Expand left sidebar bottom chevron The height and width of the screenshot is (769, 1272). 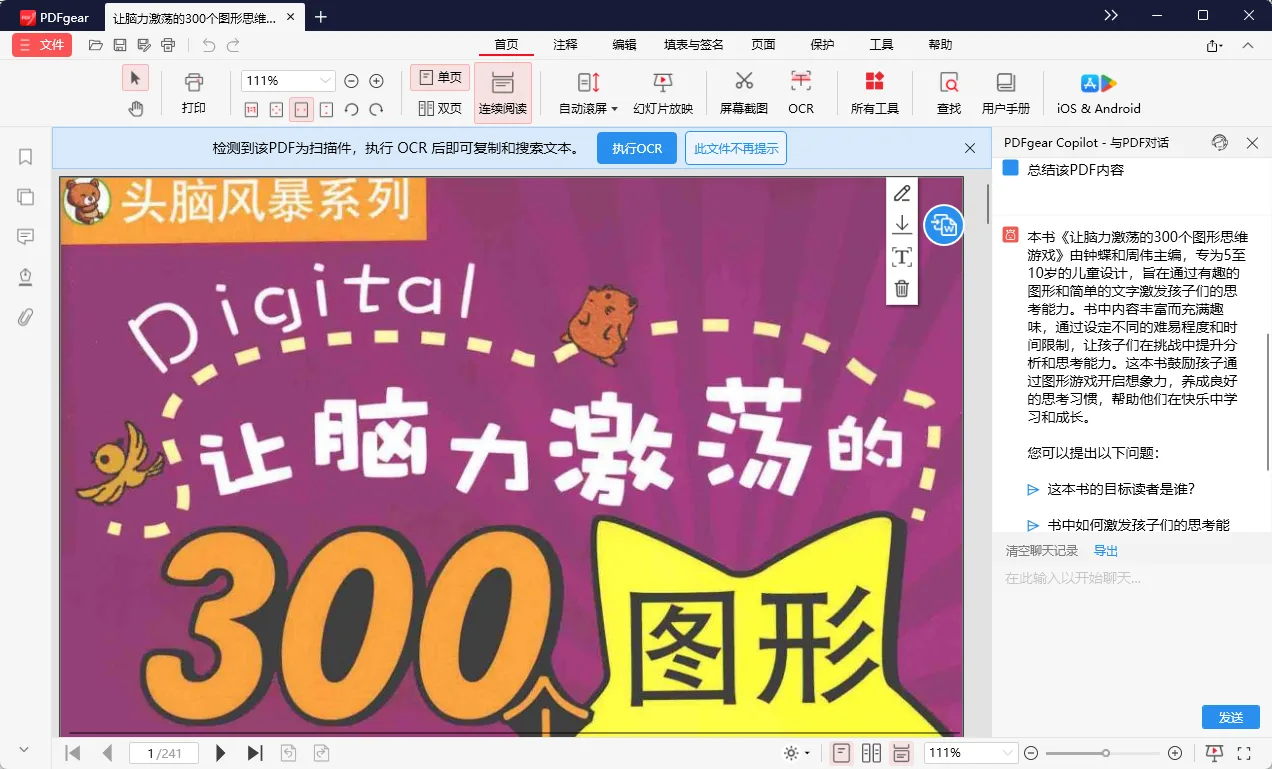click(25, 748)
